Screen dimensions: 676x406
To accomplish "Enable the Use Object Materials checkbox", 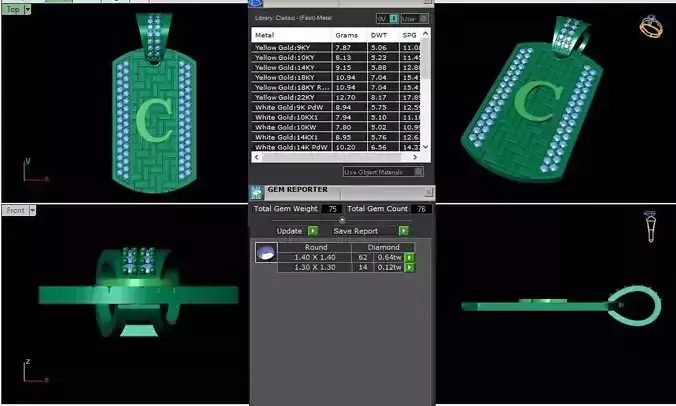I will click(418, 172).
